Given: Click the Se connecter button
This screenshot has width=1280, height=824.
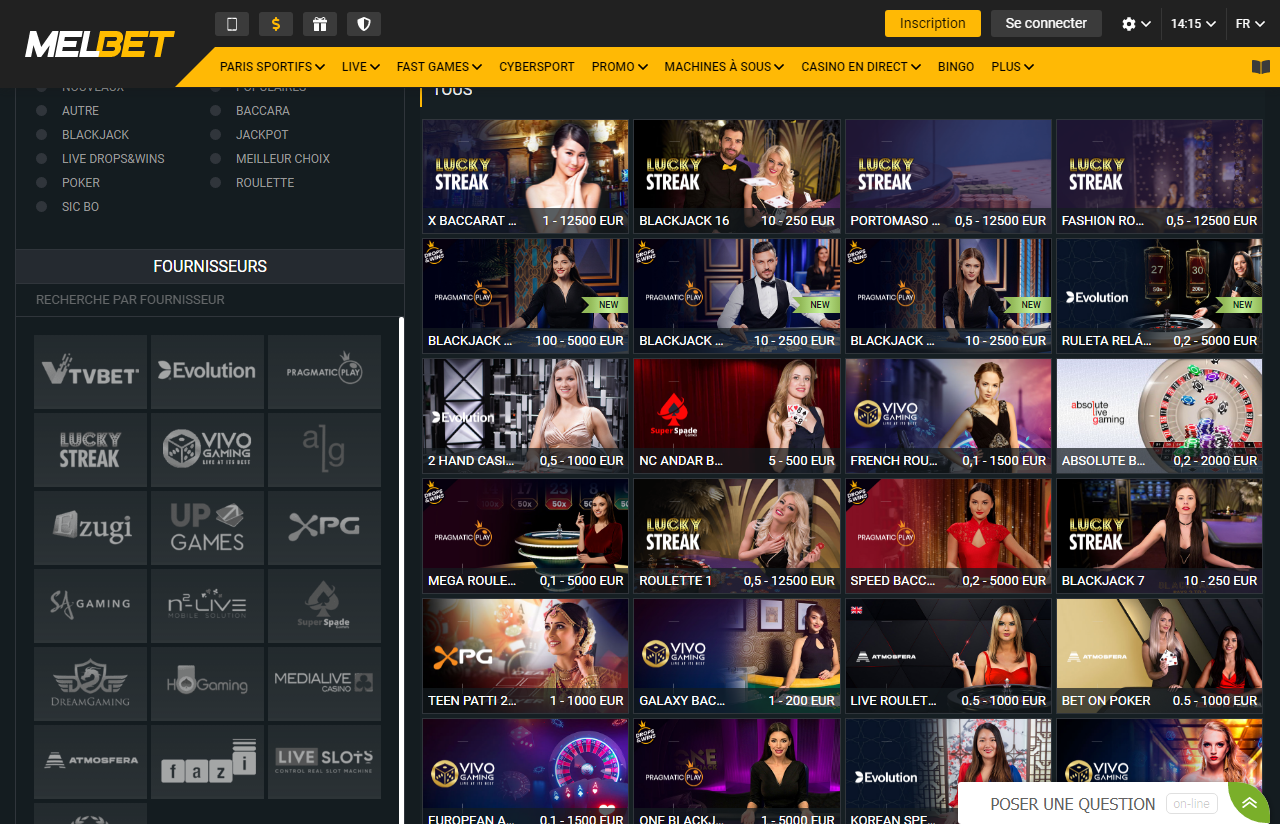Looking at the screenshot, I should point(1046,23).
